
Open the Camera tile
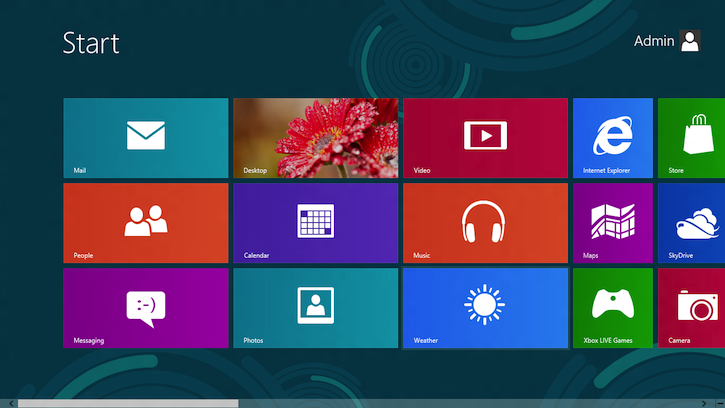(x=692, y=308)
